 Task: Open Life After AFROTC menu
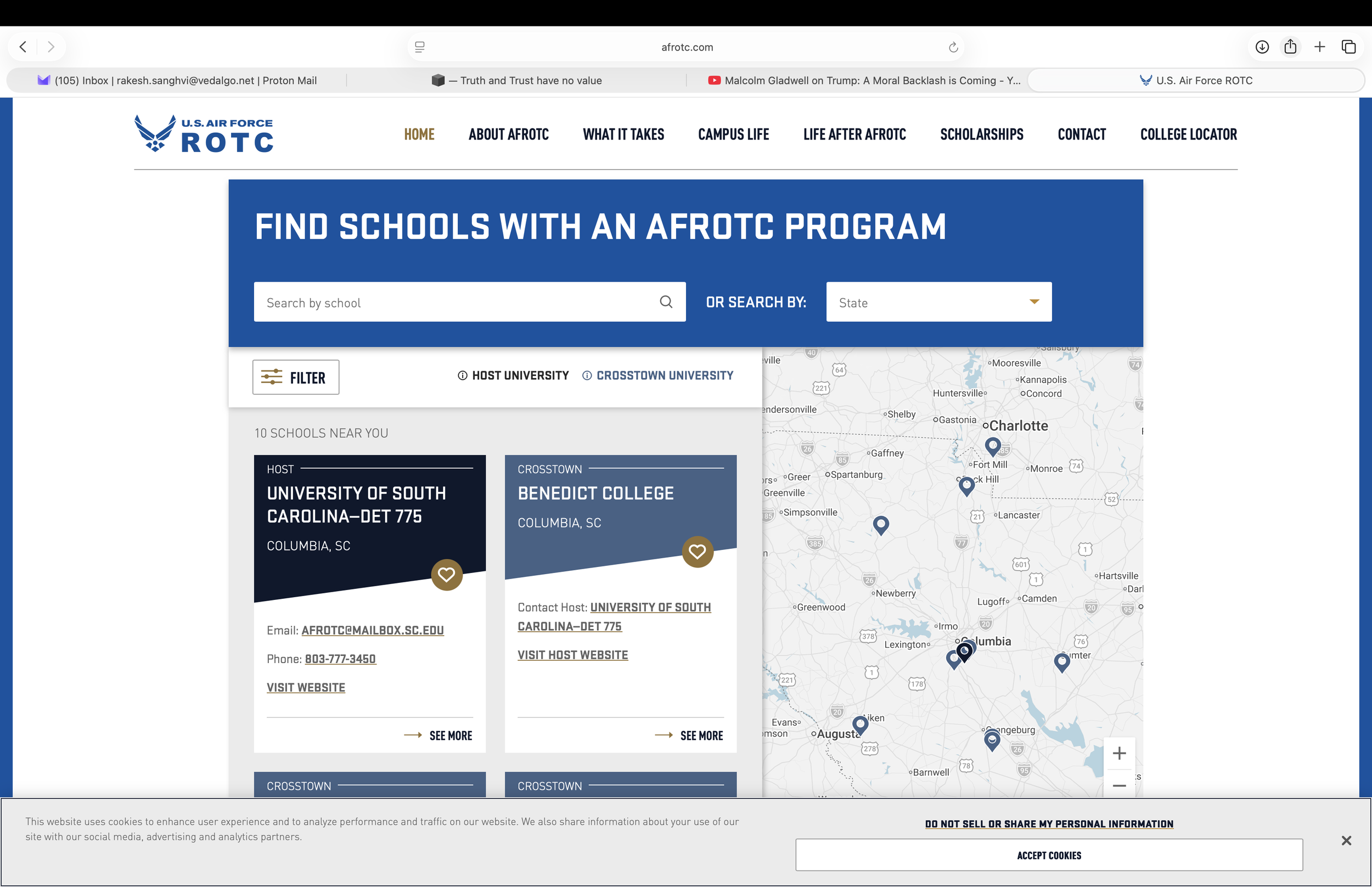854,134
